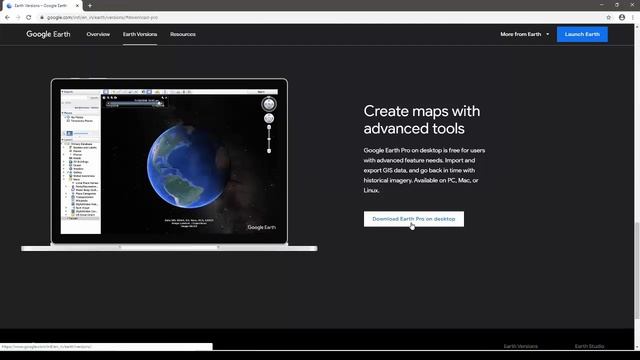640x360 pixels.
Task: Minimize the Chrome window
Action: coord(602,5)
